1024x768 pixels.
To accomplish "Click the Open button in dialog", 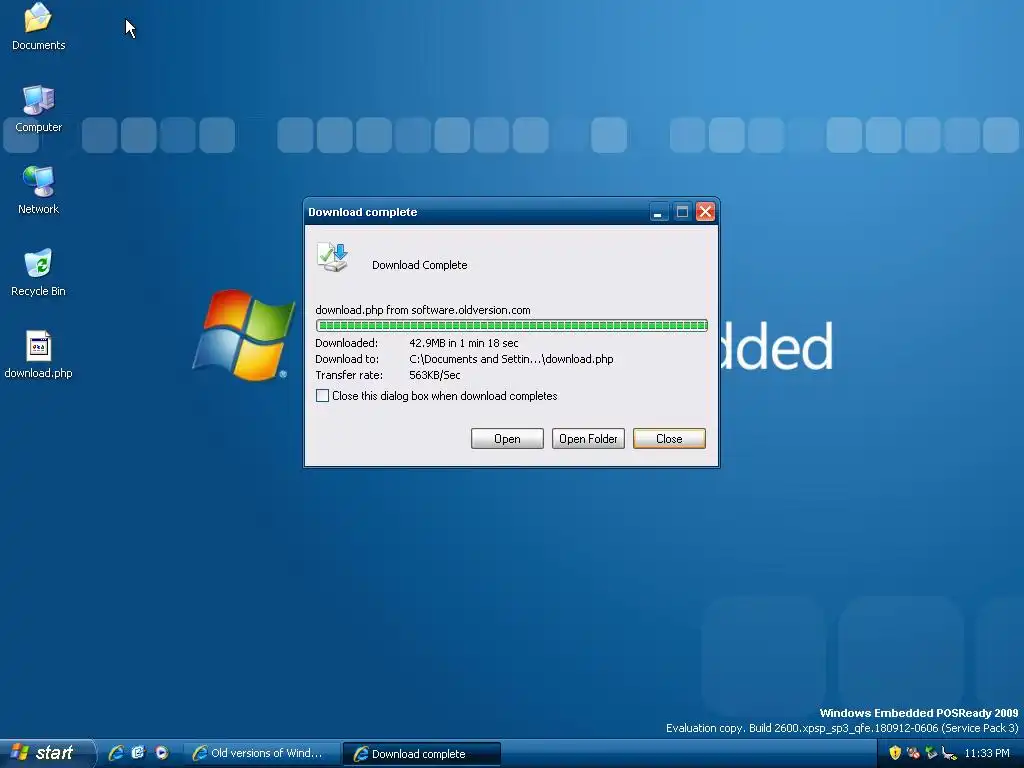I will click(507, 439).
